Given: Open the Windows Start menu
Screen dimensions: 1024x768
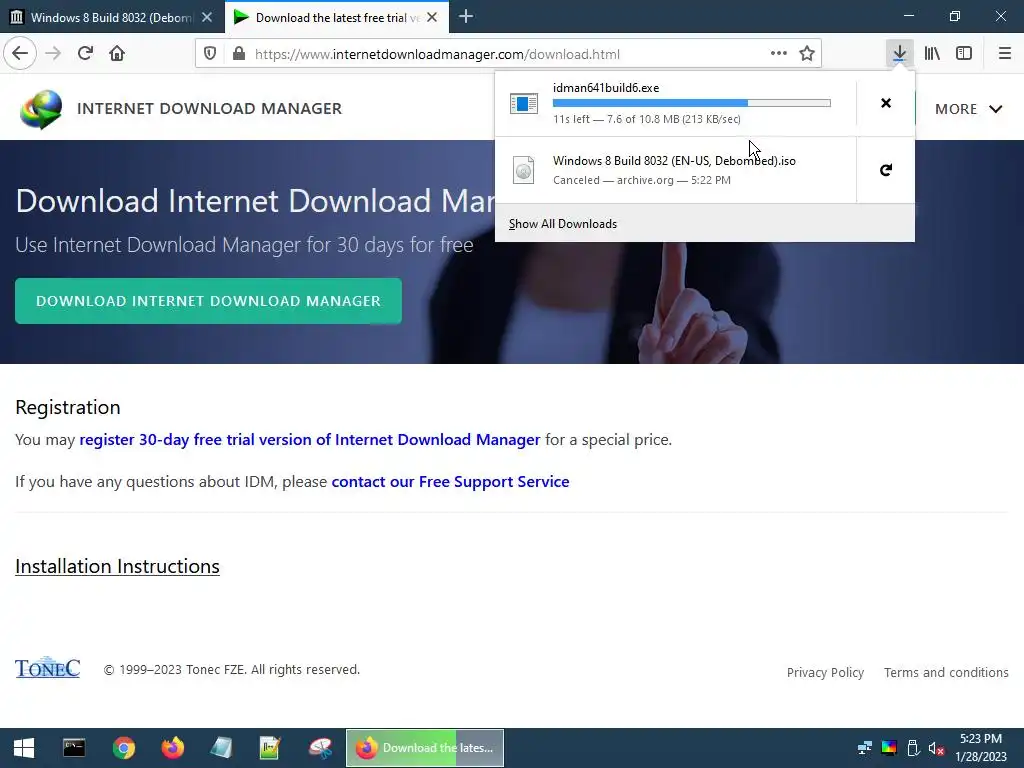Looking at the screenshot, I should click(24, 748).
